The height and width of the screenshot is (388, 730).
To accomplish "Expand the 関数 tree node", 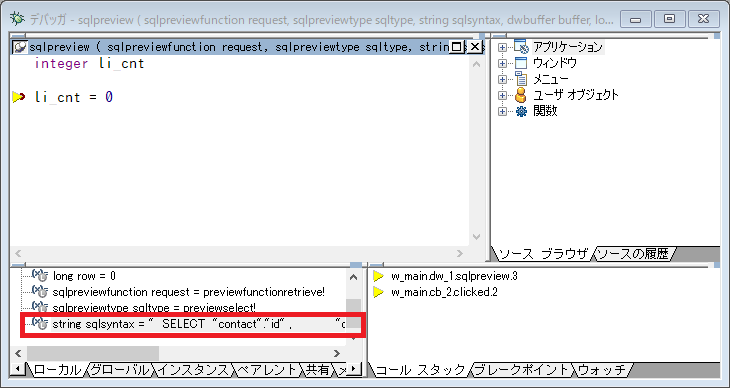I will [x=502, y=111].
